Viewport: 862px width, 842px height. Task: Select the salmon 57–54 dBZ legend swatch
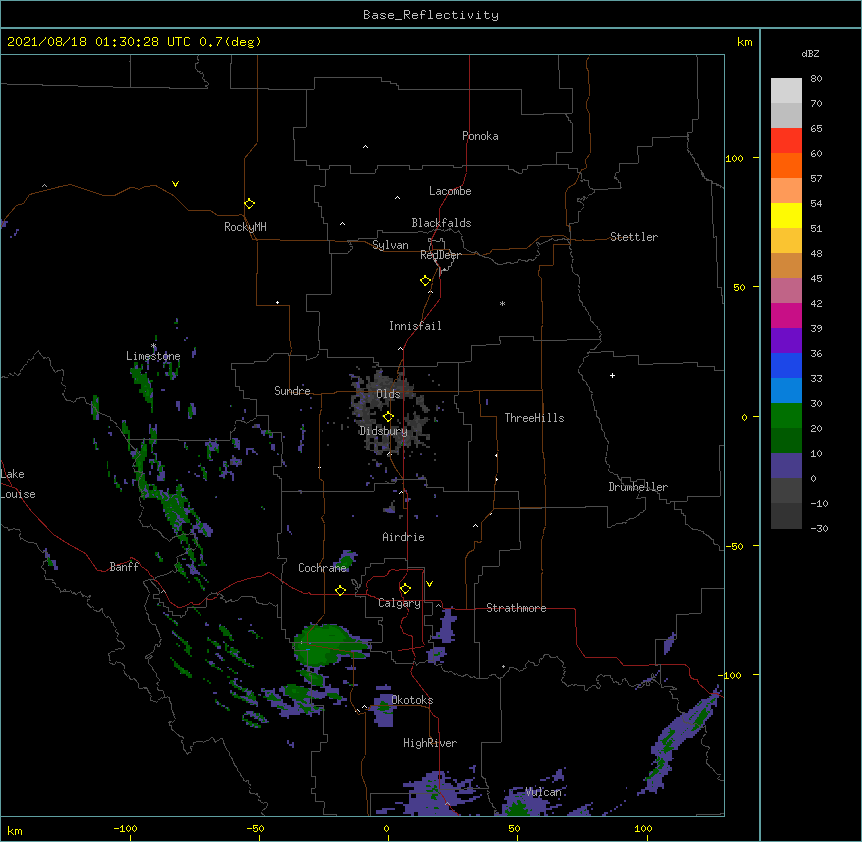pos(786,190)
